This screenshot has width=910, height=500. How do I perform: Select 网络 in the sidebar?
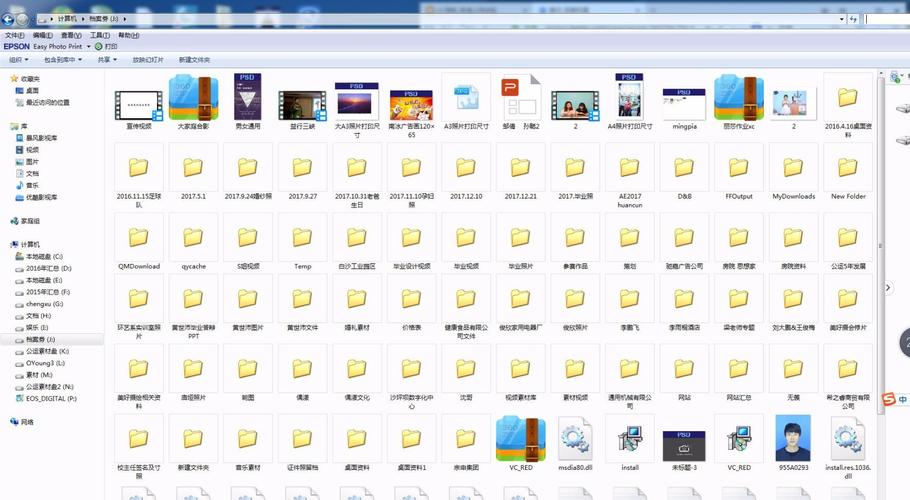tap(22, 422)
